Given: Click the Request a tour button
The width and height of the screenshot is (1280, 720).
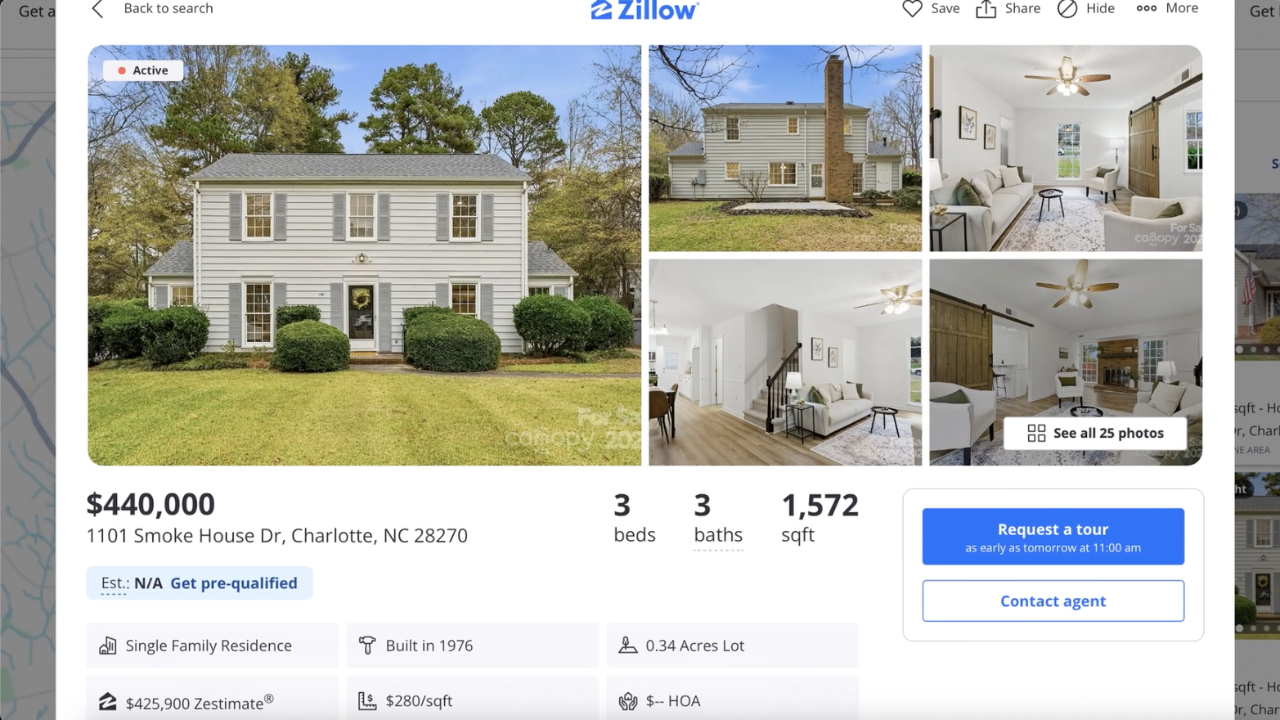Looking at the screenshot, I should pyautogui.click(x=1053, y=536).
